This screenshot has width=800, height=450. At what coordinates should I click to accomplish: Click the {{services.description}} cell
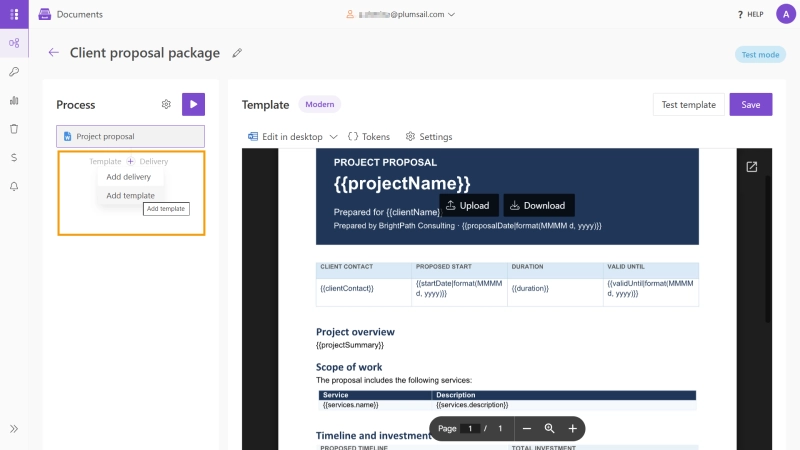564,405
